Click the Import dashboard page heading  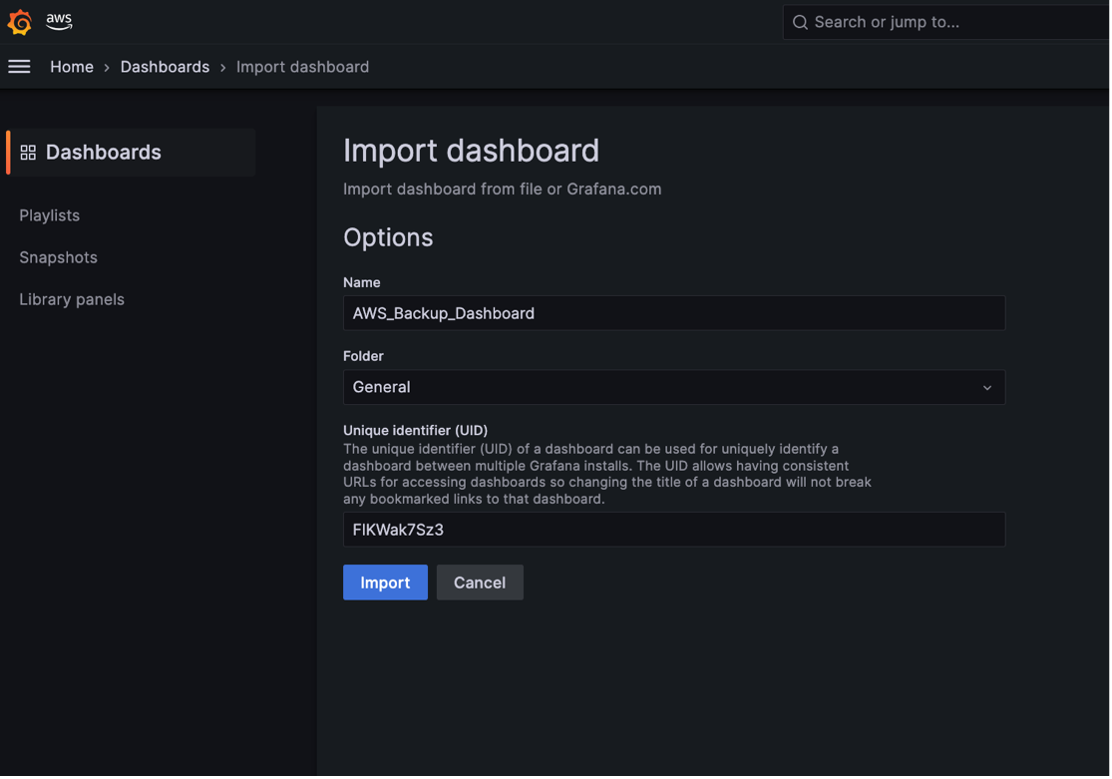[x=471, y=150]
